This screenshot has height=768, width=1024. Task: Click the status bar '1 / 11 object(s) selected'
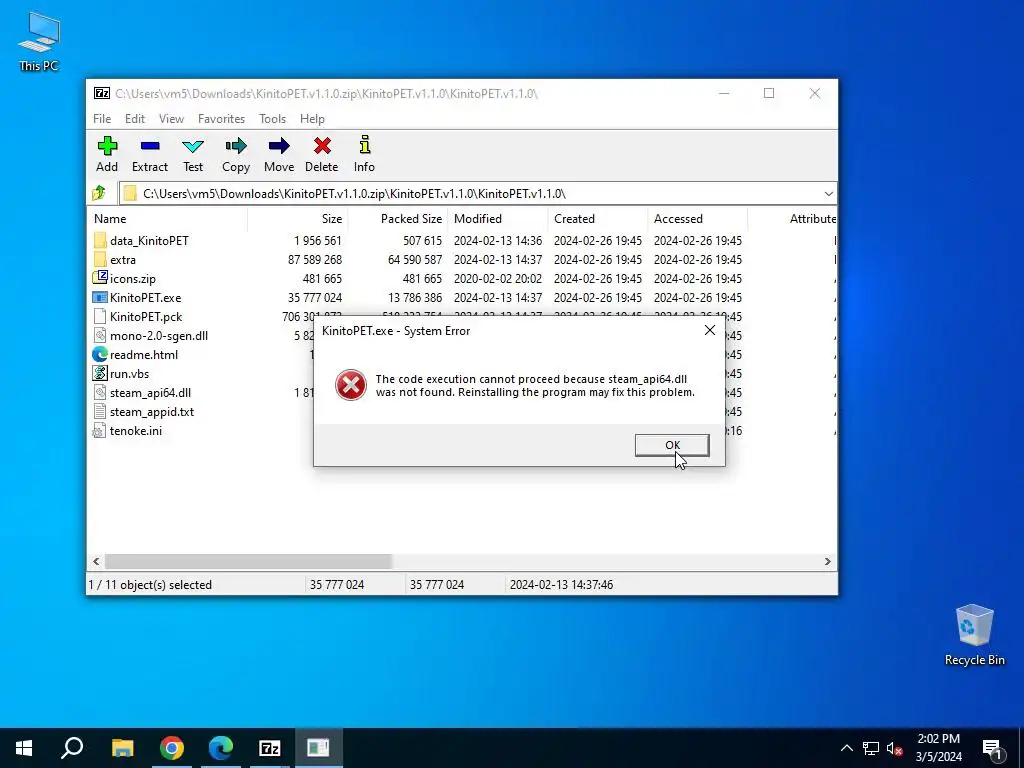(x=150, y=584)
